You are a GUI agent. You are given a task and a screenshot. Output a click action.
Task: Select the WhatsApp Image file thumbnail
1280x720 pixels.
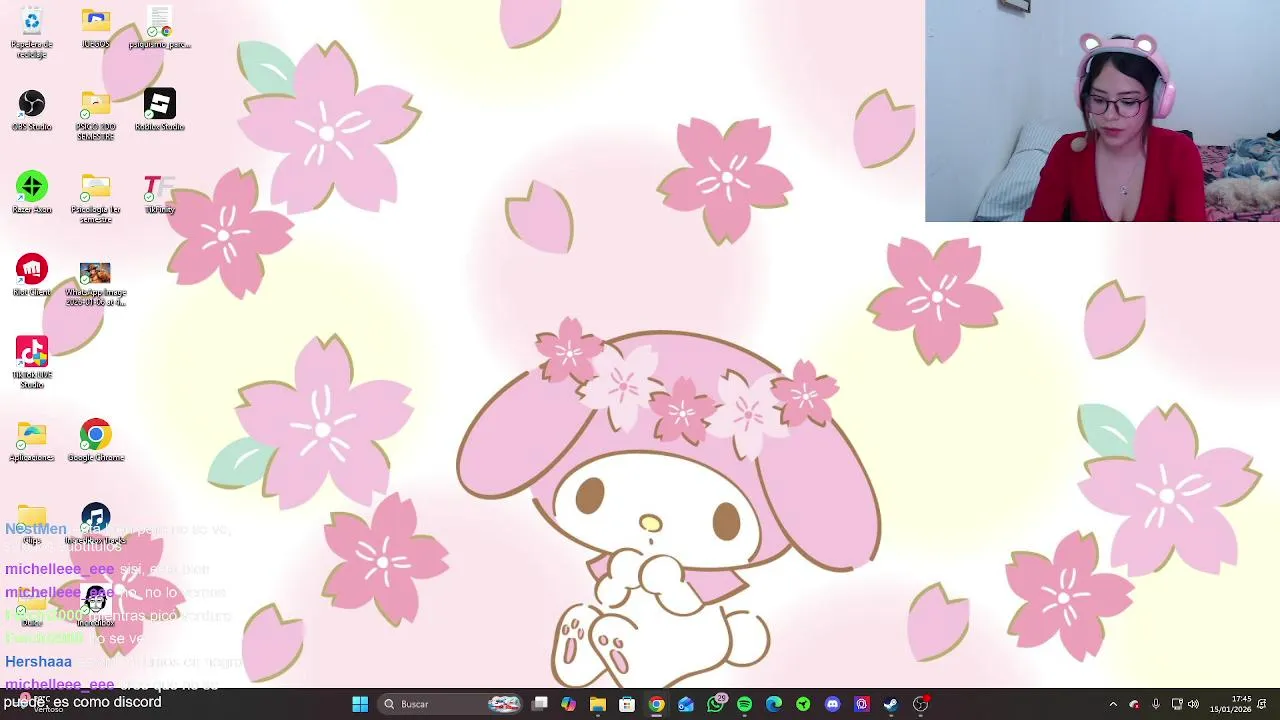(x=96, y=284)
